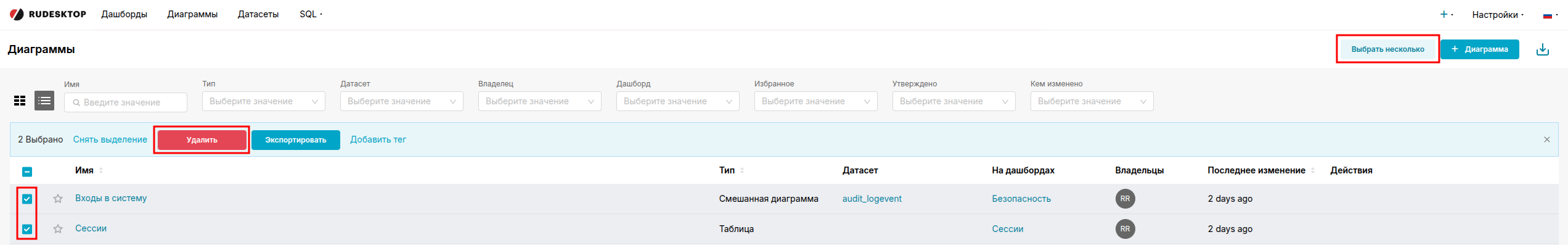This screenshot has width=1568, height=245.
Task: Expand the Тип filter dropdown
Action: point(264,101)
